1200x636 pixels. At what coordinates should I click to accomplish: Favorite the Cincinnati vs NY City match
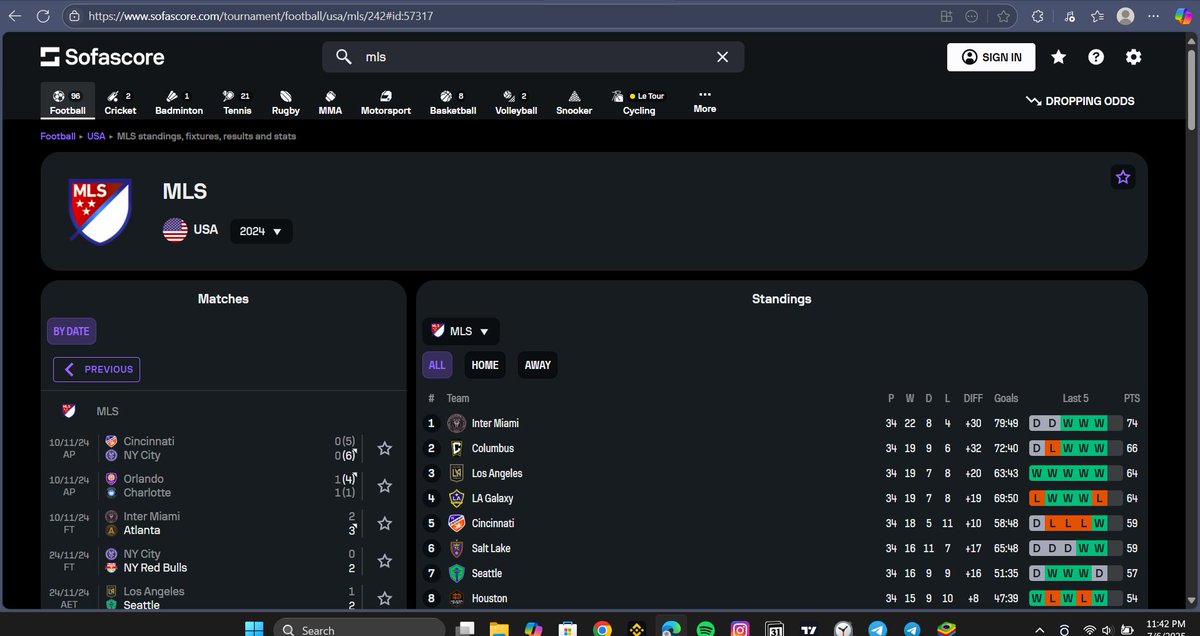pyautogui.click(x=385, y=449)
